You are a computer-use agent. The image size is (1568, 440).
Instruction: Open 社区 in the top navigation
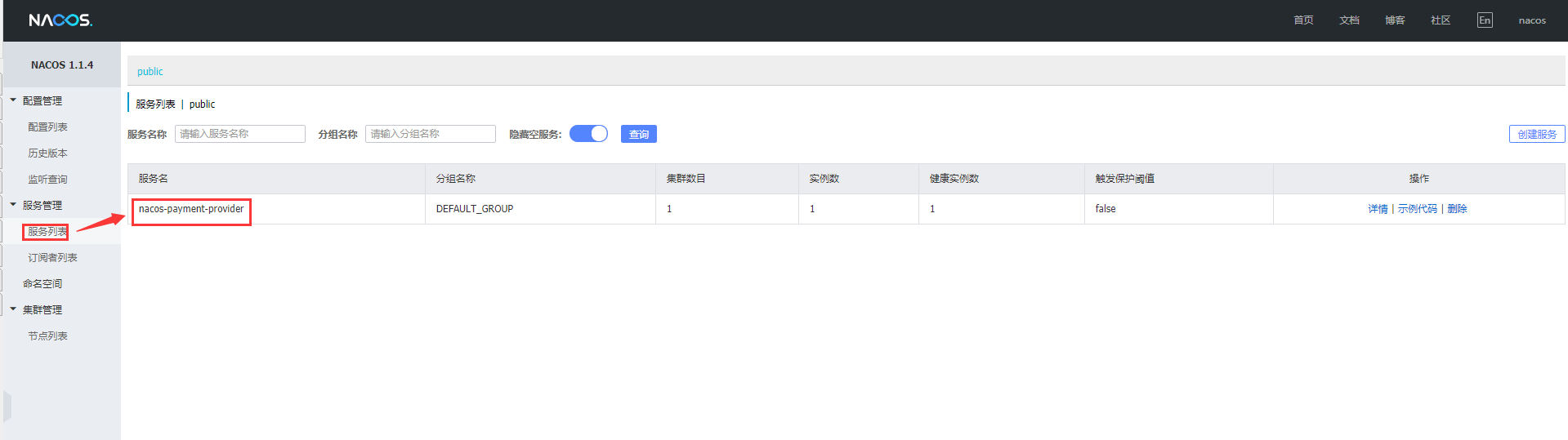click(1441, 20)
